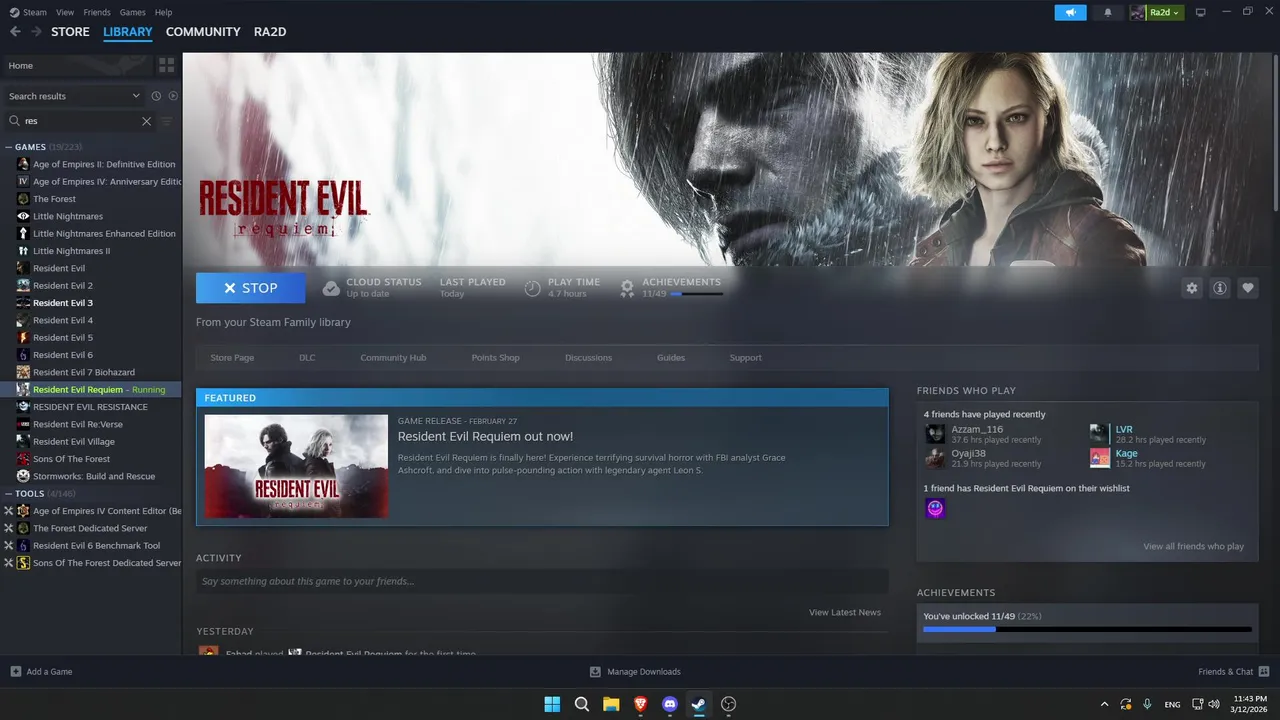Open Oyaji38 friend avatar
The width and height of the screenshot is (1280, 720).
(935, 458)
